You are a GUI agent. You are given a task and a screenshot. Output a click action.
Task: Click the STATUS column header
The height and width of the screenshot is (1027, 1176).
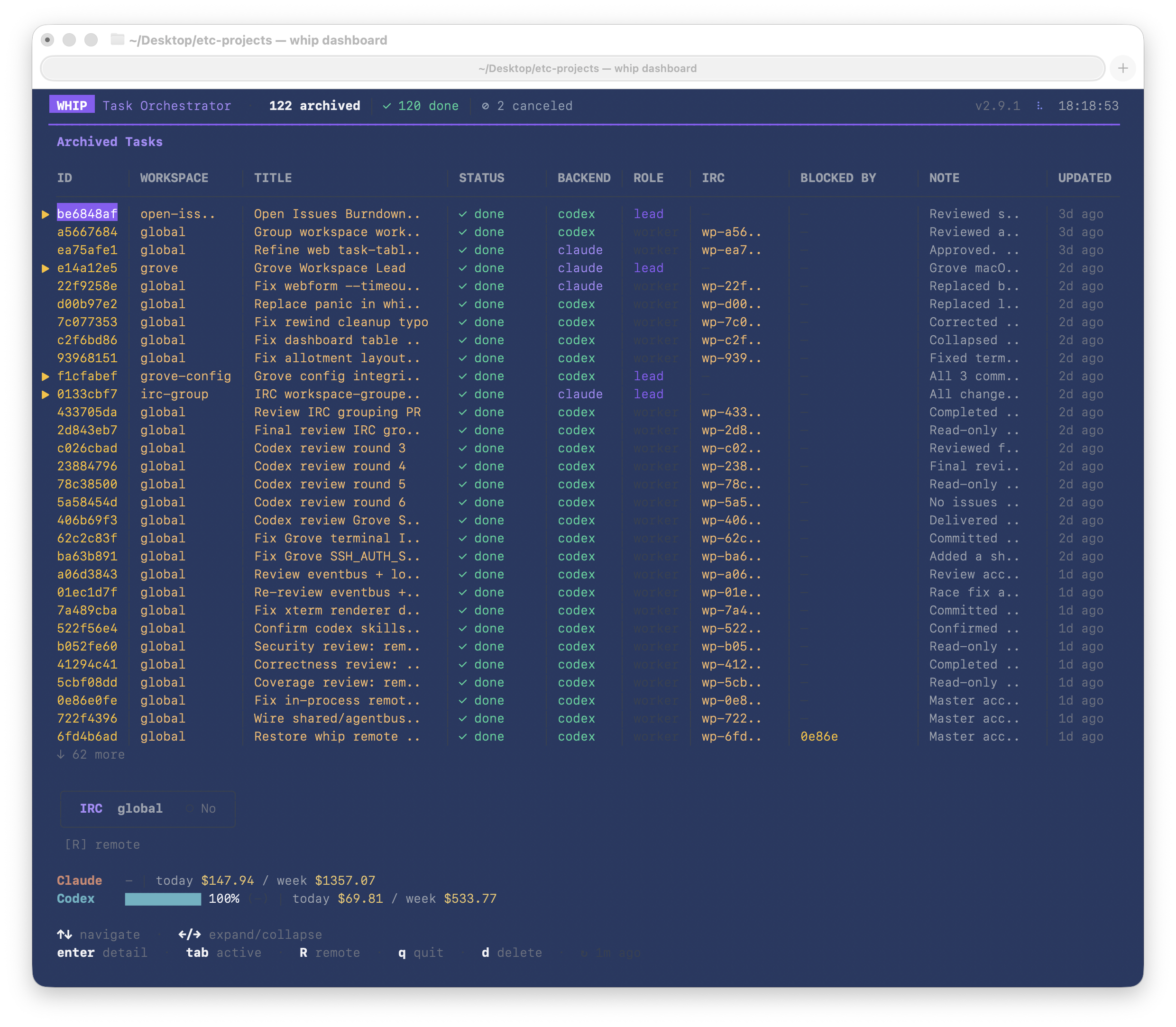click(x=481, y=178)
